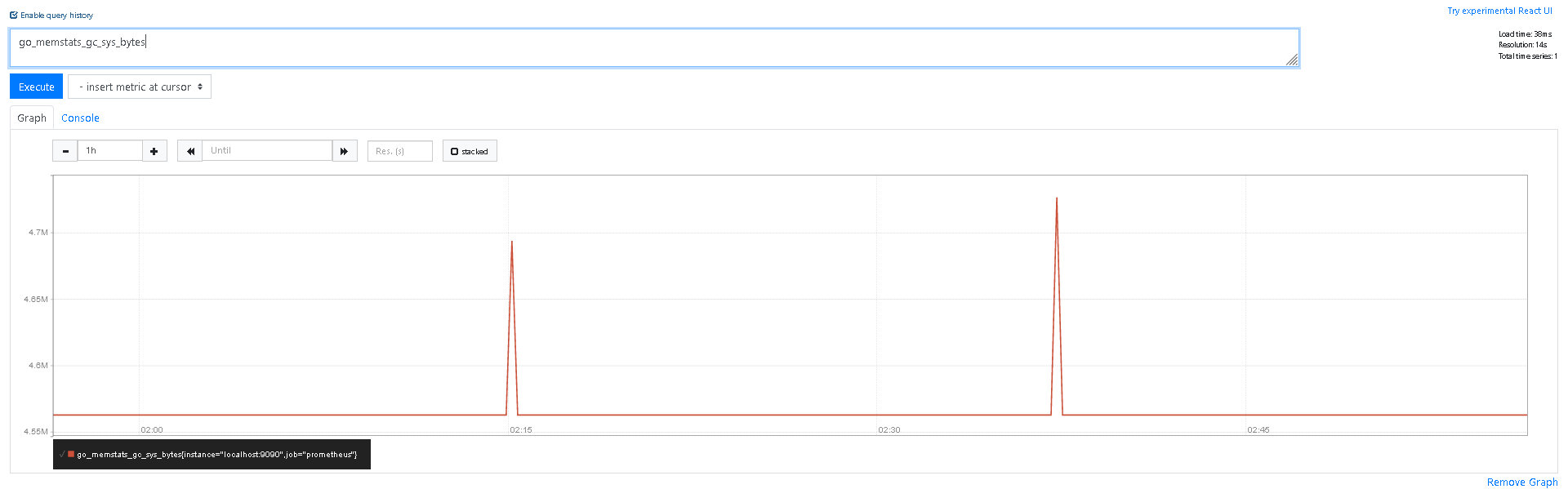Focus the Res. (s) resolution field
Screen dimensions: 1568x489
[x=399, y=151]
